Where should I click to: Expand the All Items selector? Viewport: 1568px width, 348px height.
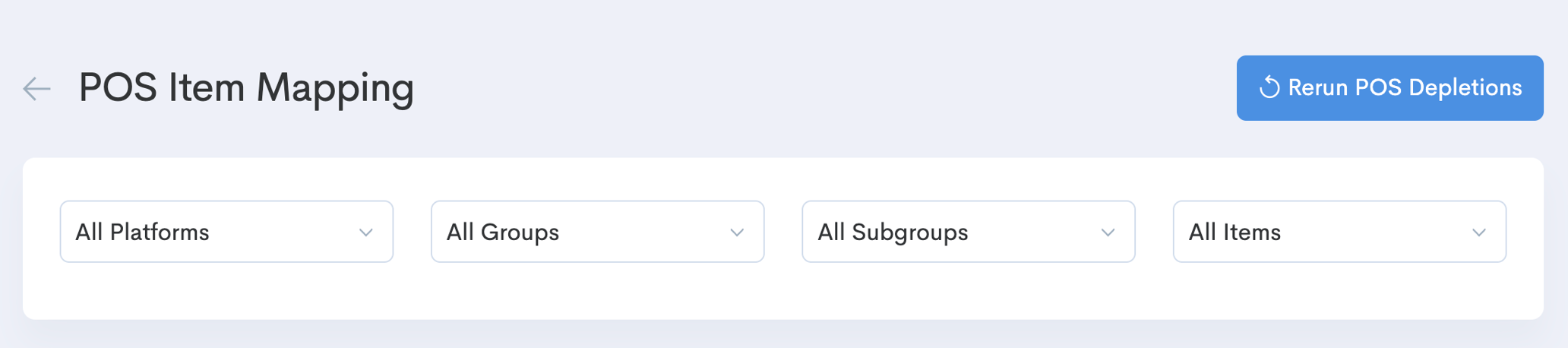click(x=1339, y=232)
